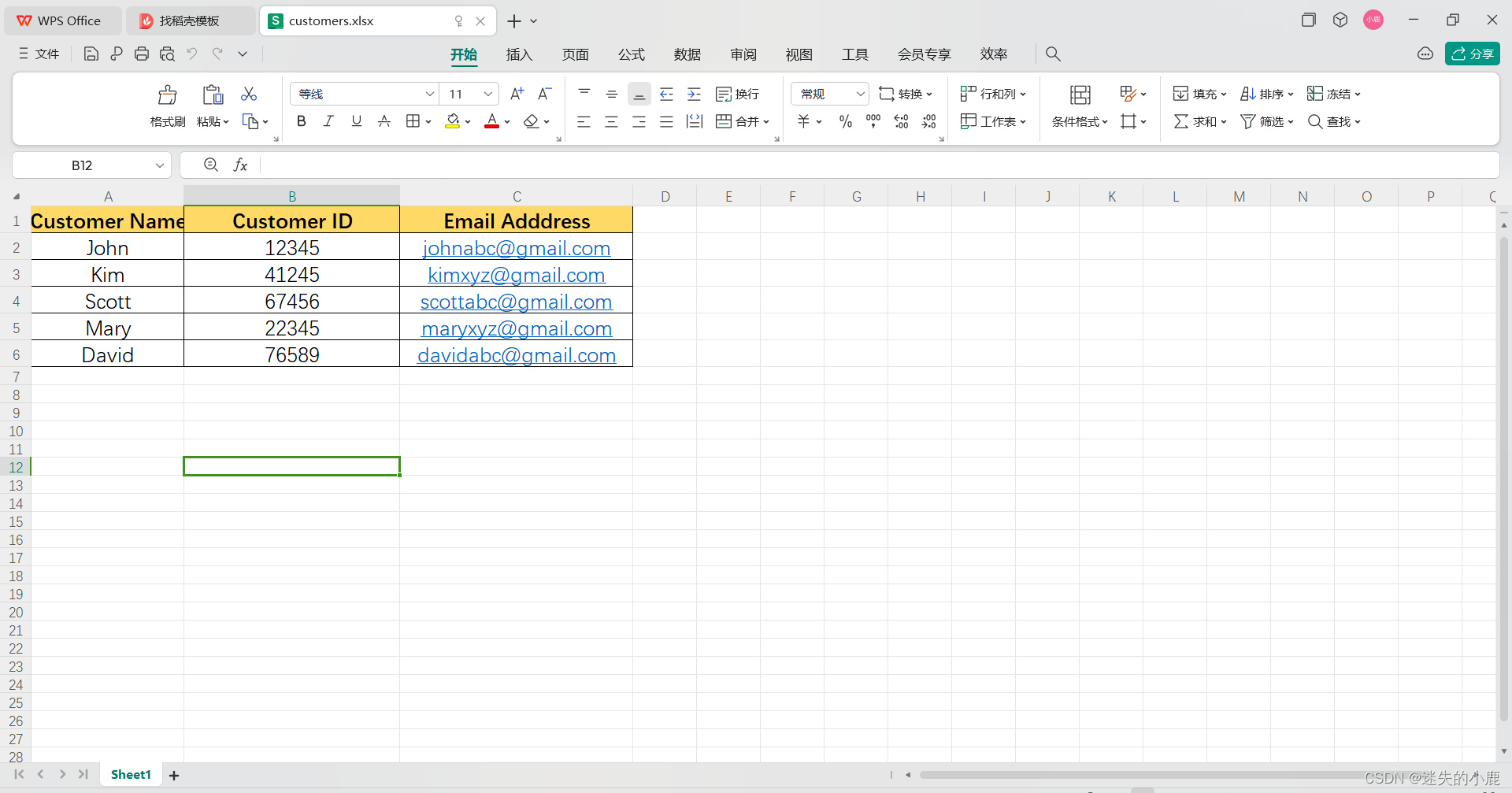Select the Sheet1 tab
1512x793 pixels.
(131, 775)
